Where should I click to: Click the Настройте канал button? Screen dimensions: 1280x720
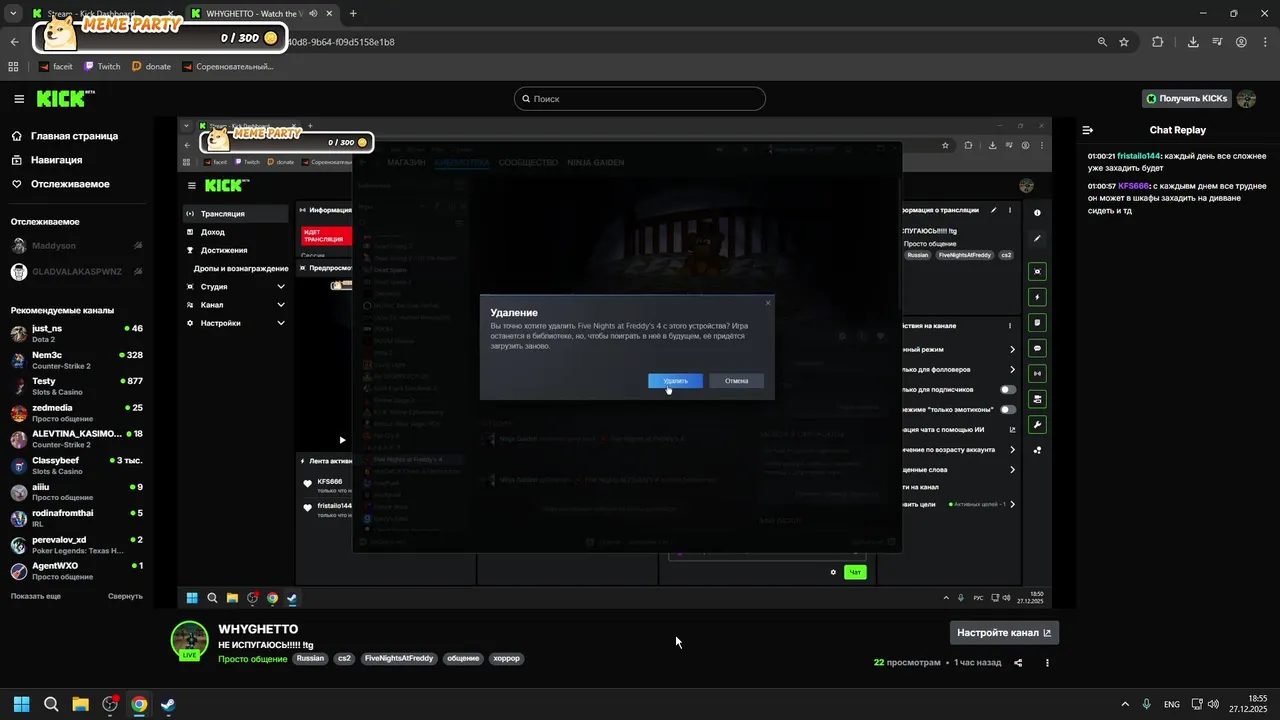[1004, 633]
